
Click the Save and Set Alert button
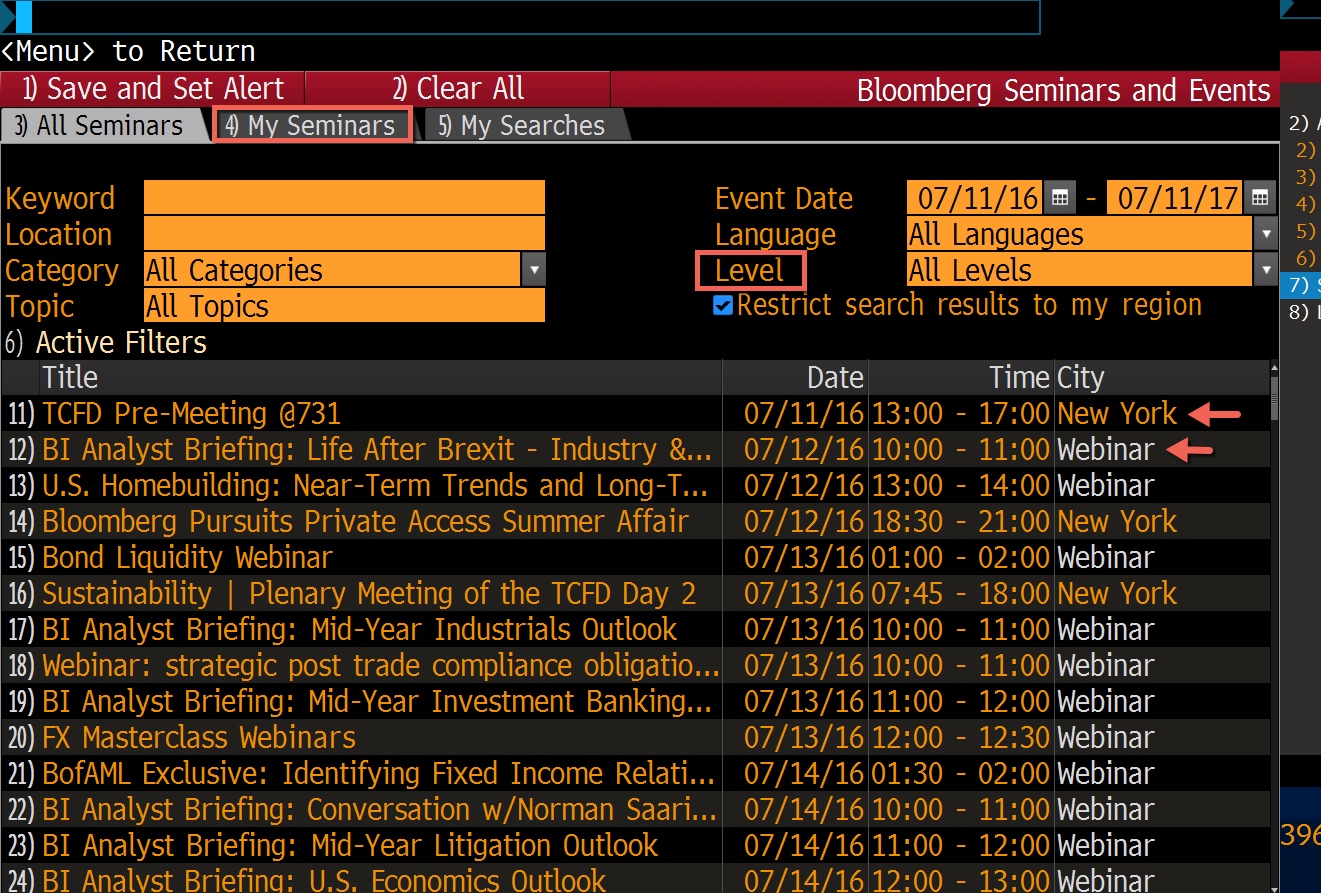coord(152,89)
